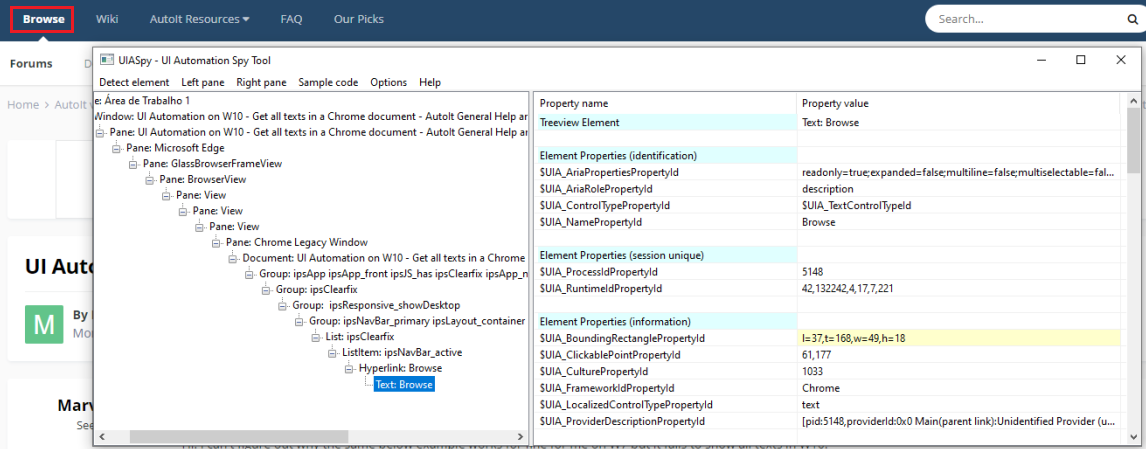Select the $UIA_BoundingRectanglePropertyId row
This screenshot has height=449, width=1146.
click(x=827, y=339)
